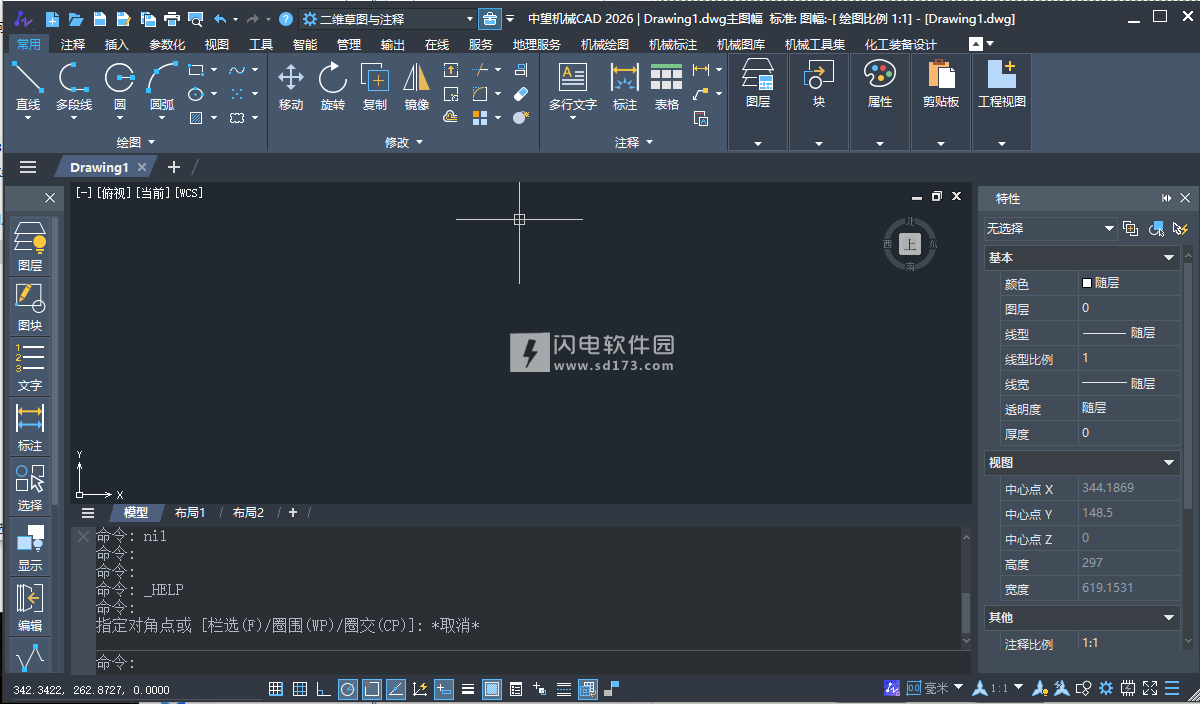Image resolution: width=1200 pixels, height=704 pixels.
Task: Toggle lineweight display in the status bar
Action: (468, 689)
